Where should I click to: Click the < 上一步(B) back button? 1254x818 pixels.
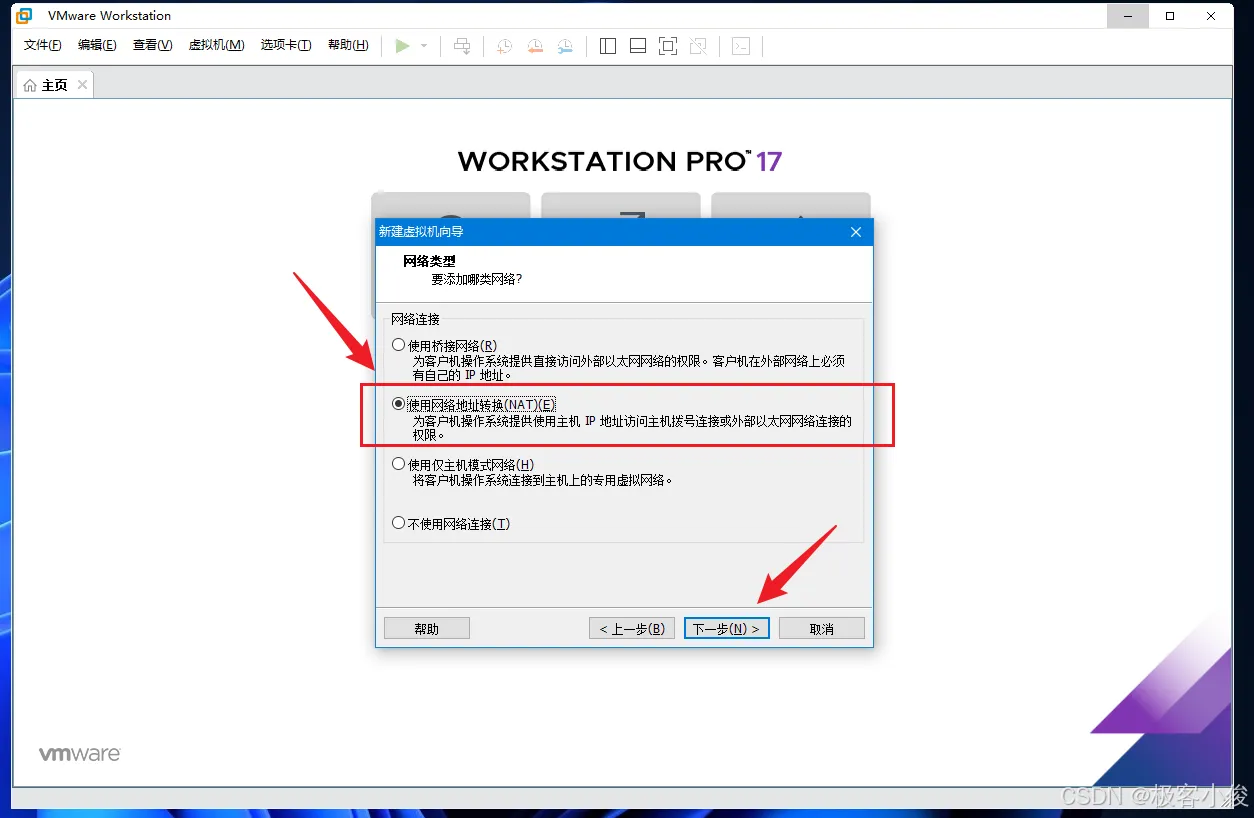[632, 628]
